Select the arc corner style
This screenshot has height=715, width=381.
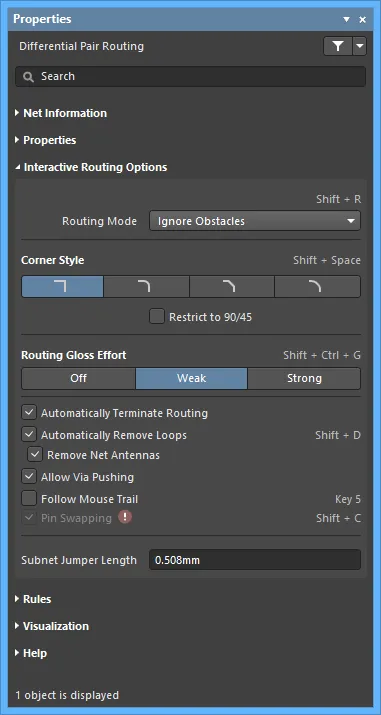(318, 286)
